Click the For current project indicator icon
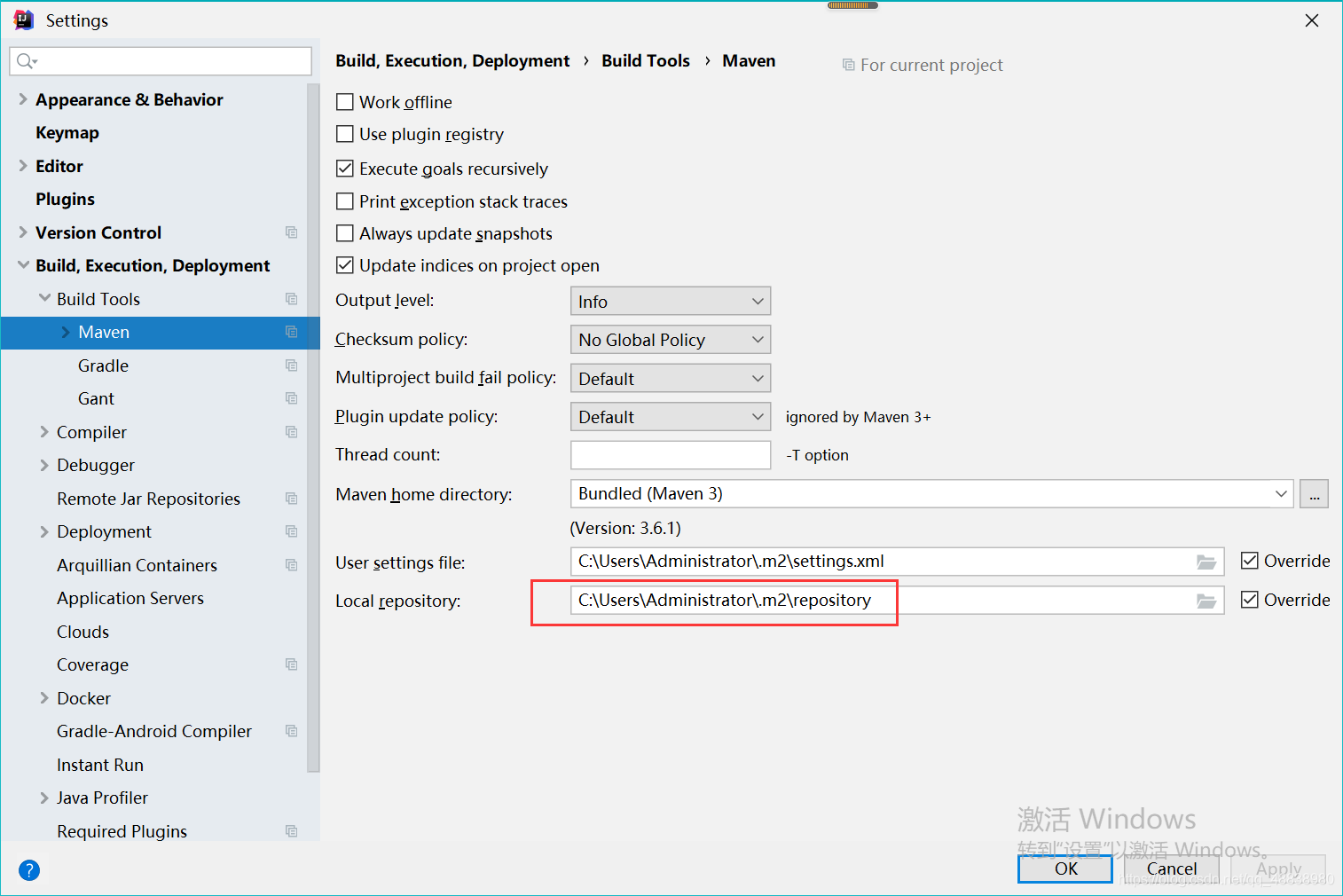The image size is (1343, 896). tap(849, 65)
